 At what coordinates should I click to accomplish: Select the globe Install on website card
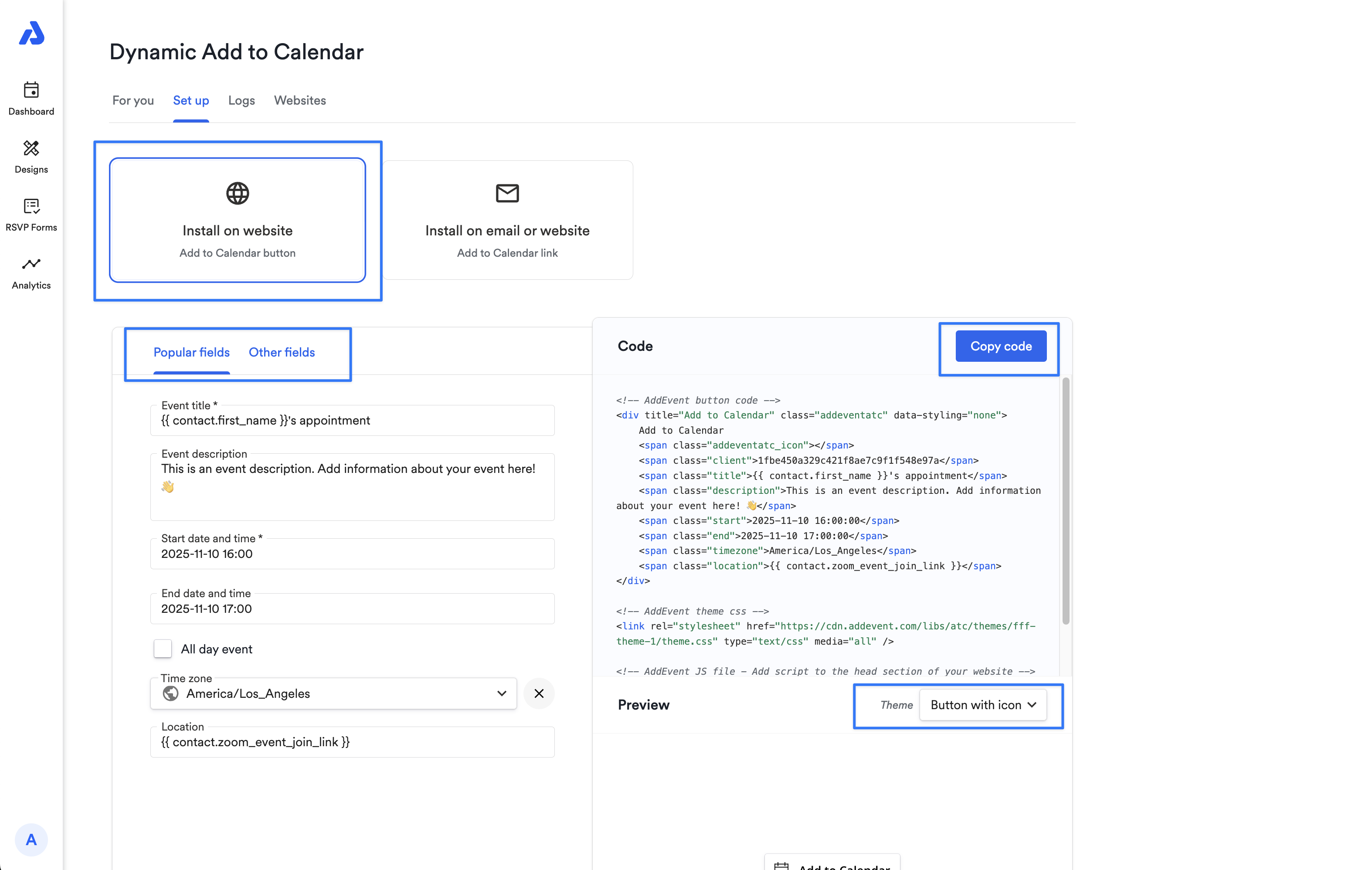click(x=238, y=220)
